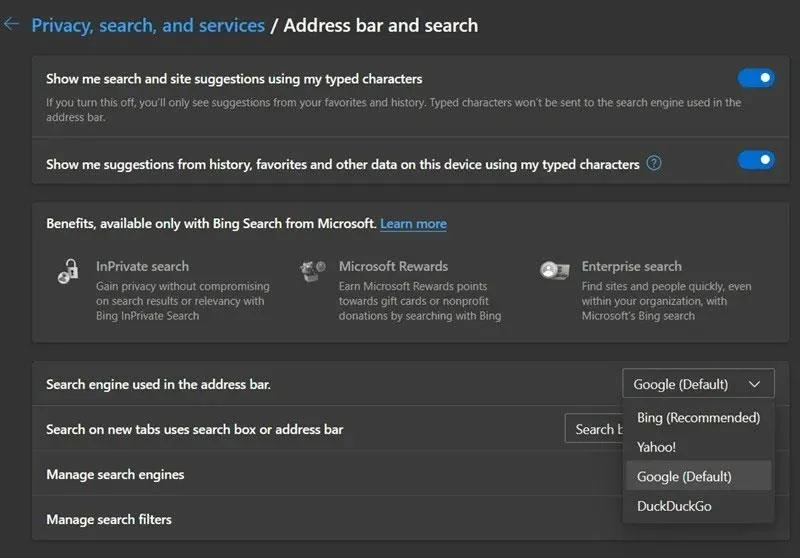Toggle search and site suggestions switch
Image resolution: width=800 pixels, height=558 pixels.
(756, 78)
